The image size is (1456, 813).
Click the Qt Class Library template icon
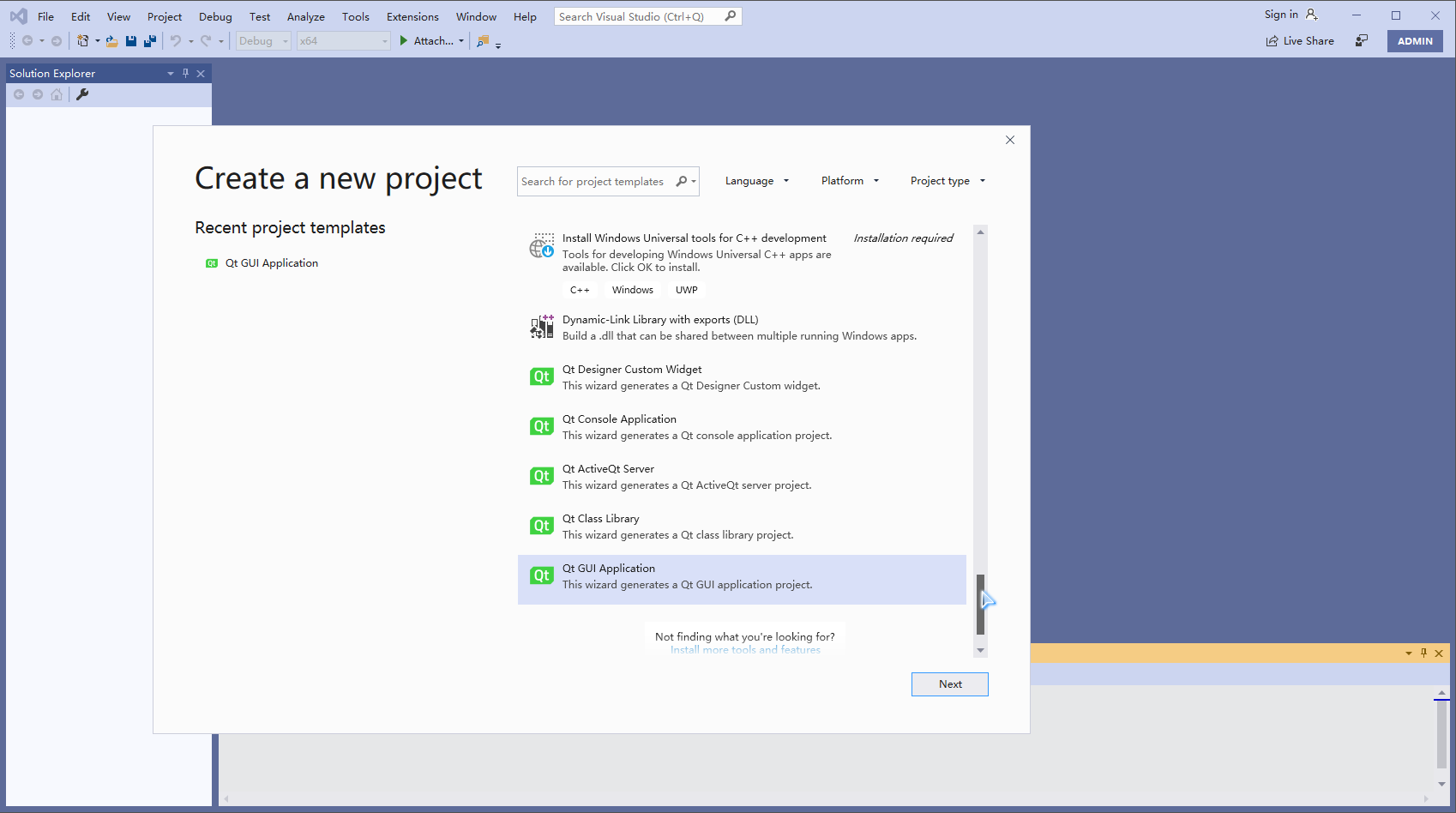[x=541, y=526]
